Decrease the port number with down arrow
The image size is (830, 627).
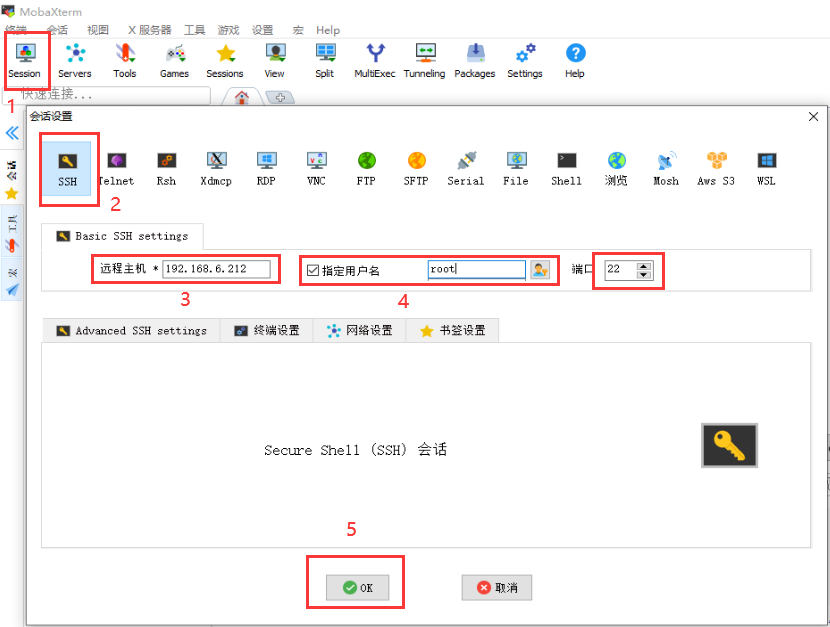[644, 275]
